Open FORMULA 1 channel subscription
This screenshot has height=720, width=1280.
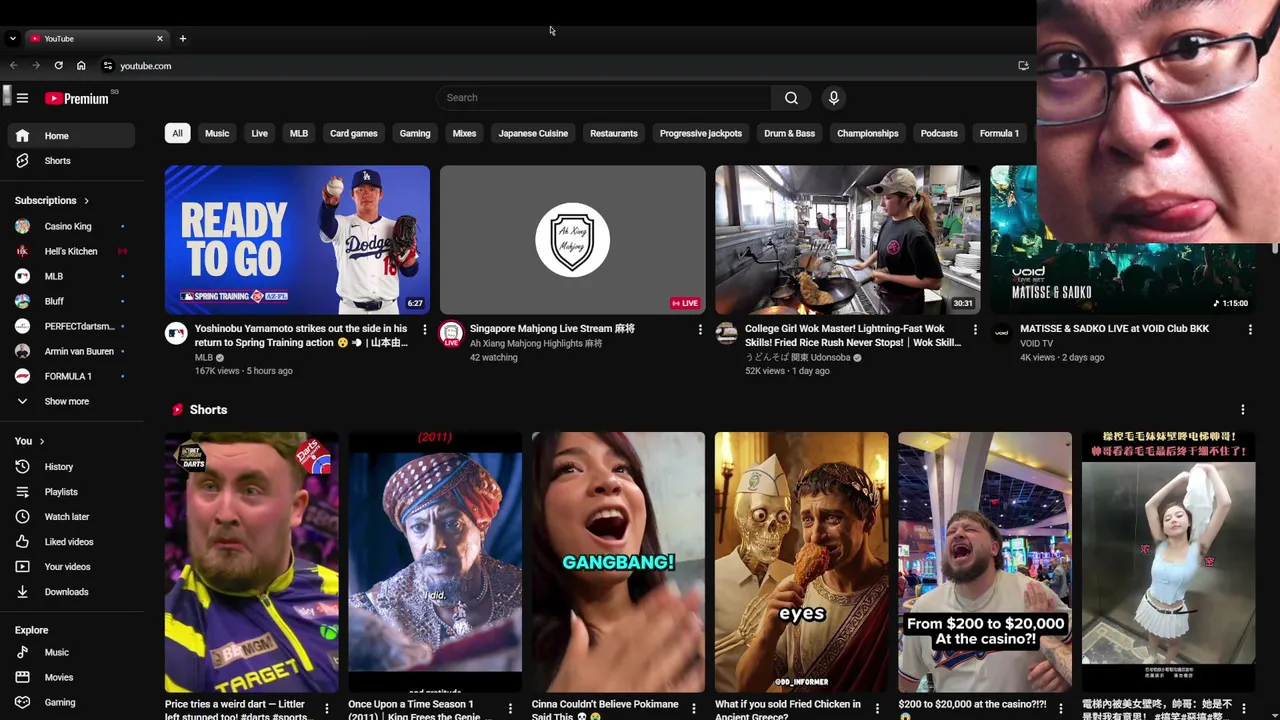tap(70, 376)
